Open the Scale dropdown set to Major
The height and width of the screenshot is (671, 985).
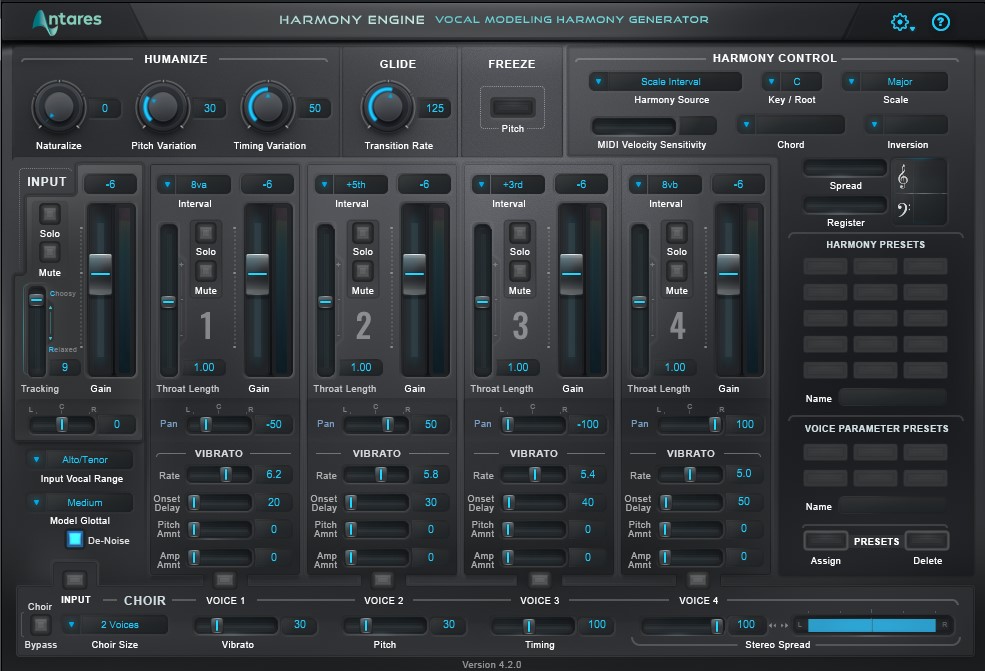click(x=894, y=81)
